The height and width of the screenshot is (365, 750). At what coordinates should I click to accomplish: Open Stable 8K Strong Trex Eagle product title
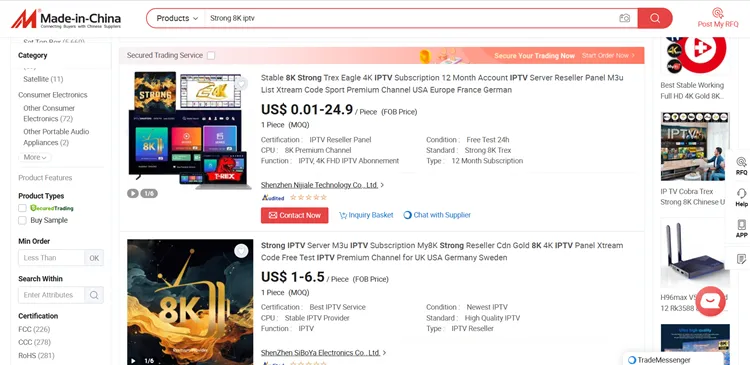tap(442, 84)
